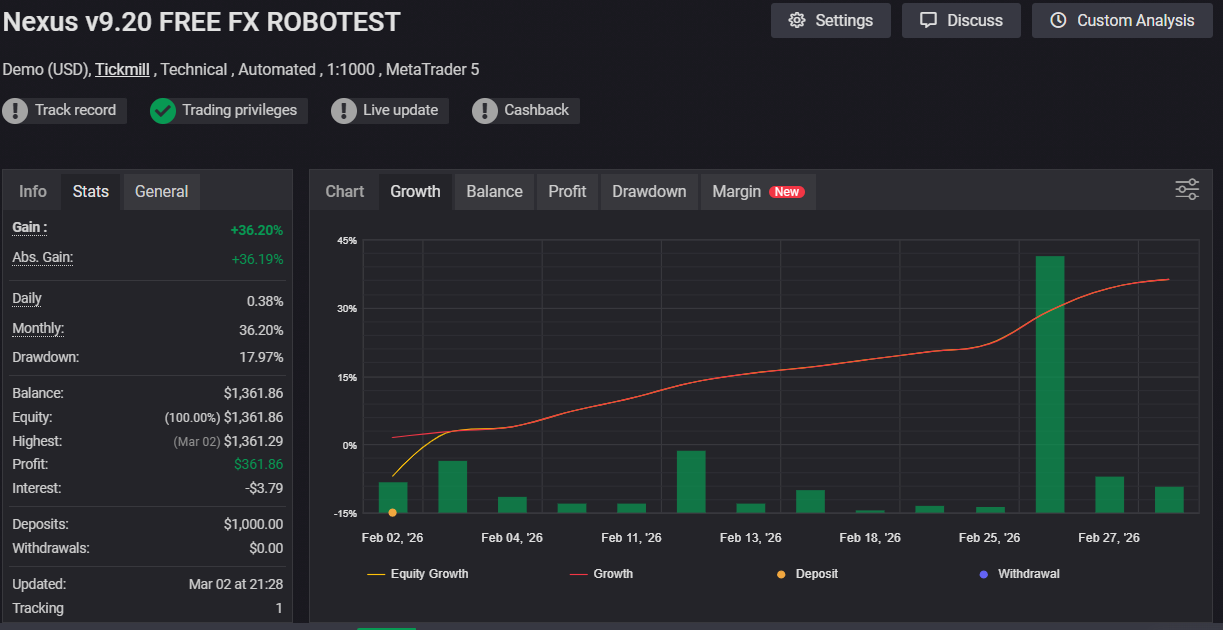Switch to the Drawdown chart tab

[x=649, y=191]
